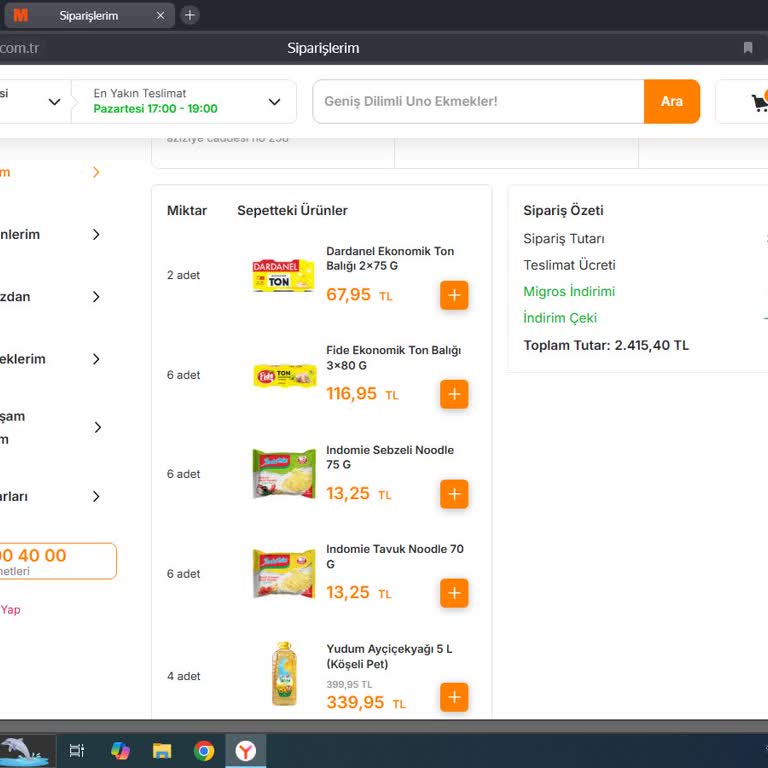Open Dardanel Ekonomik Ton Balığı product title
The height and width of the screenshot is (768, 768).
click(x=390, y=258)
